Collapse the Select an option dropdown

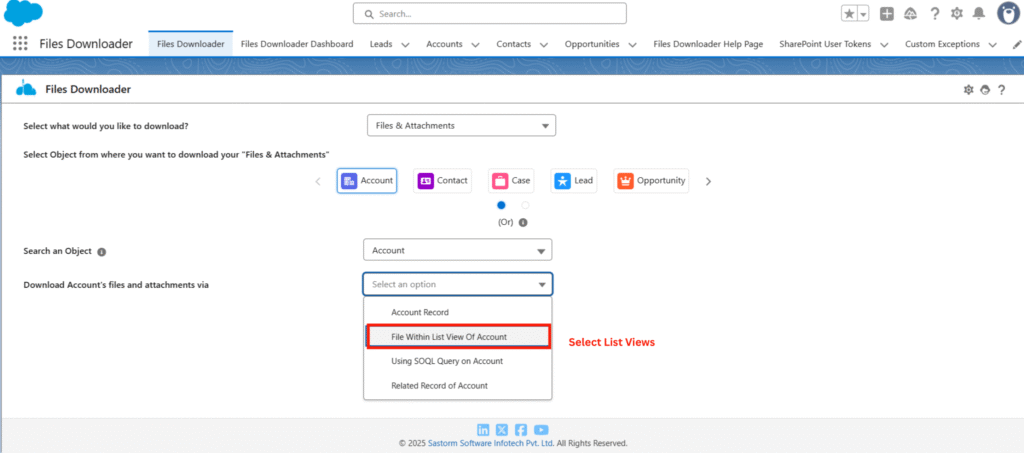458,284
